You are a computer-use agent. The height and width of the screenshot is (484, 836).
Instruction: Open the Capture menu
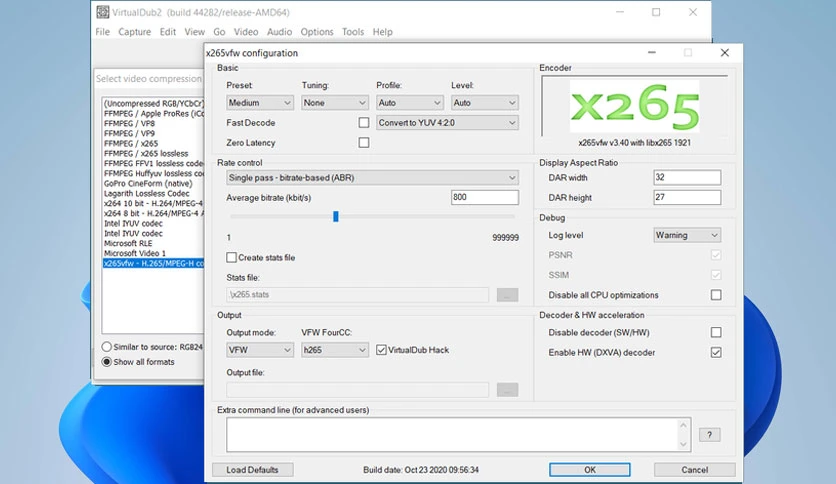pos(134,31)
